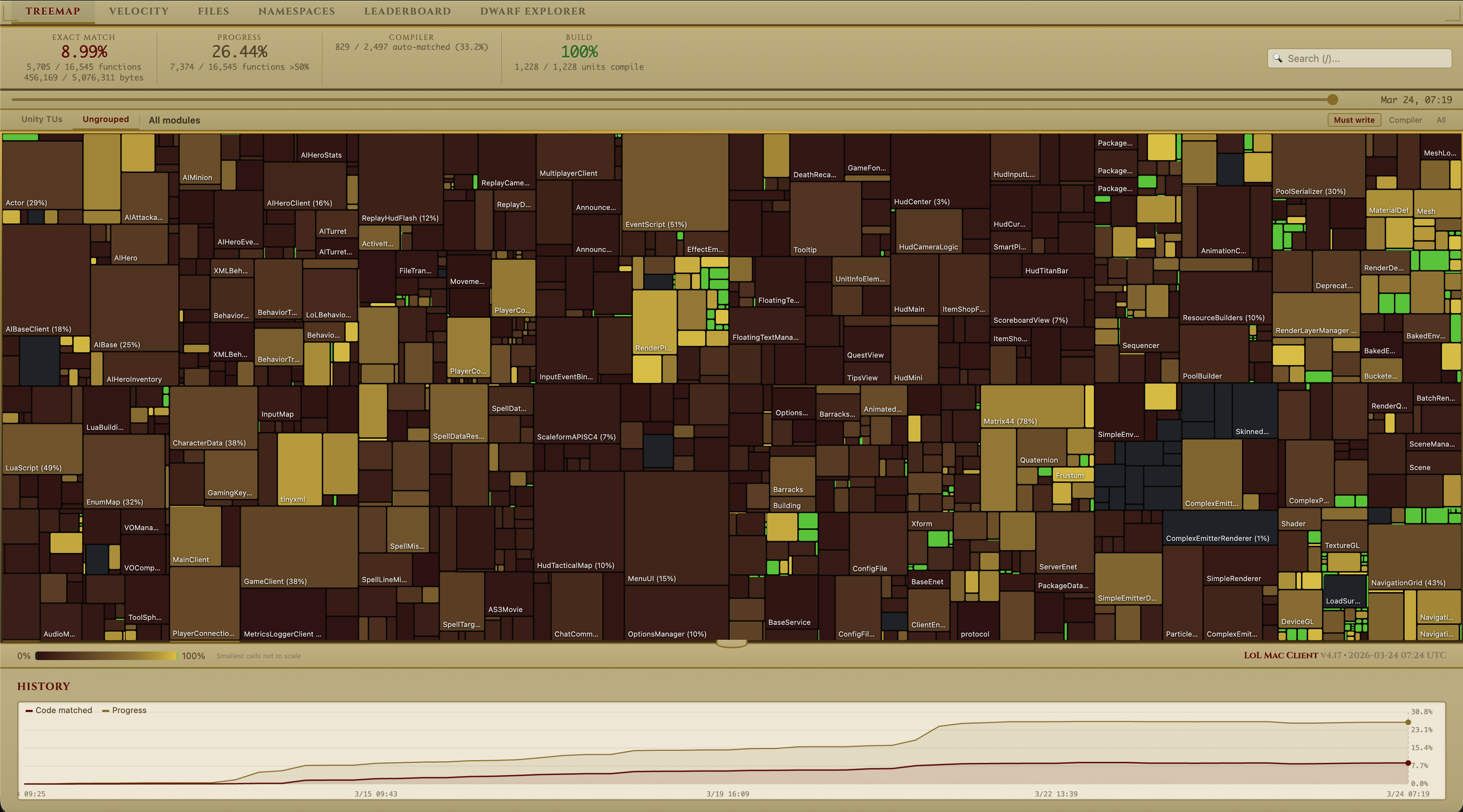Open the All modules dropdown
Viewport: 1463px width, 812px height.
tap(174, 120)
